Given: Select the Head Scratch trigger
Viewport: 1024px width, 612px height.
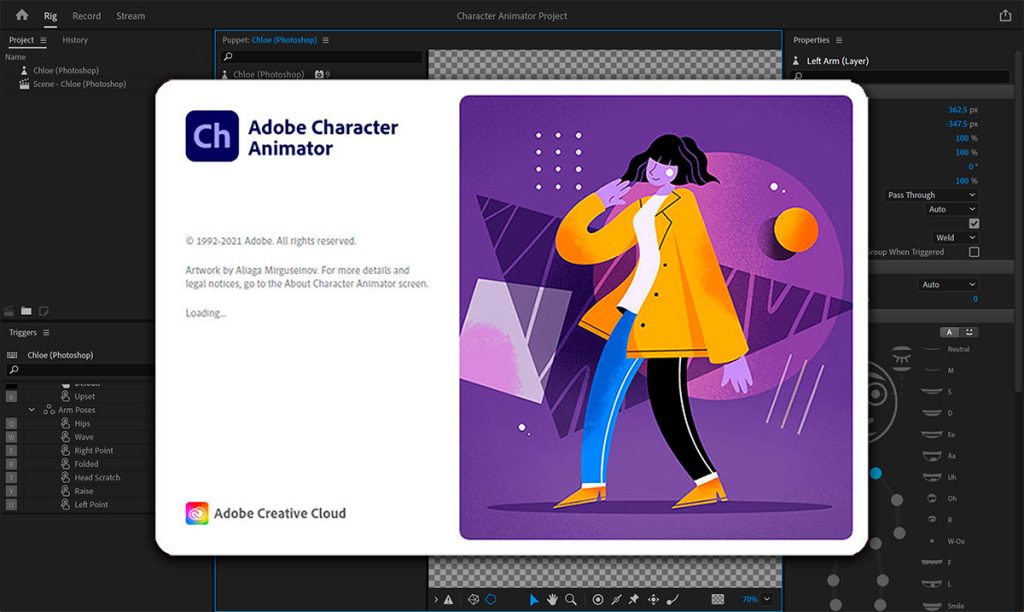Looking at the screenshot, I should point(97,477).
